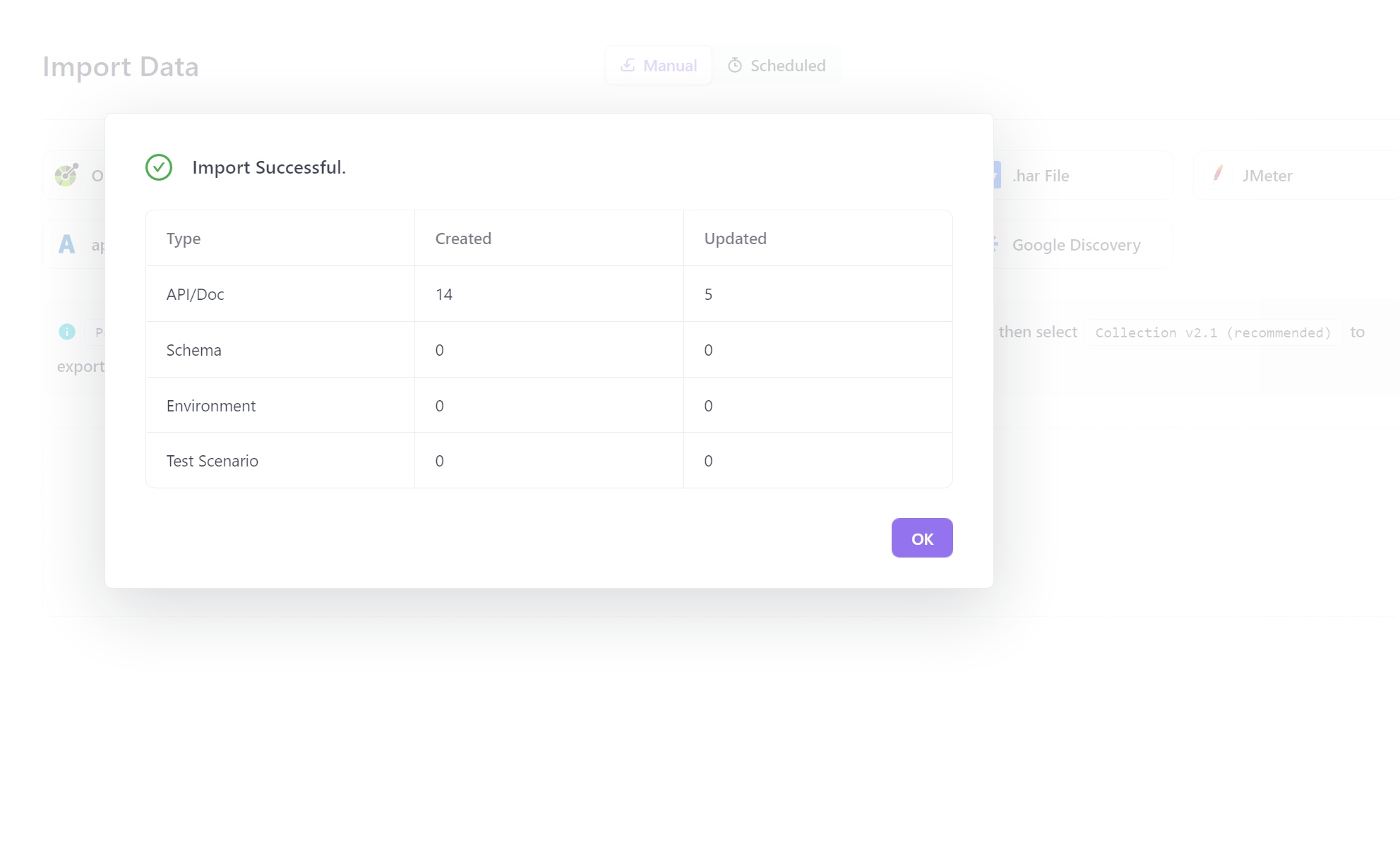Viewport: 1400px width, 849px height.
Task: Select the JMeter import option
Action: [x=1296, y=175]
